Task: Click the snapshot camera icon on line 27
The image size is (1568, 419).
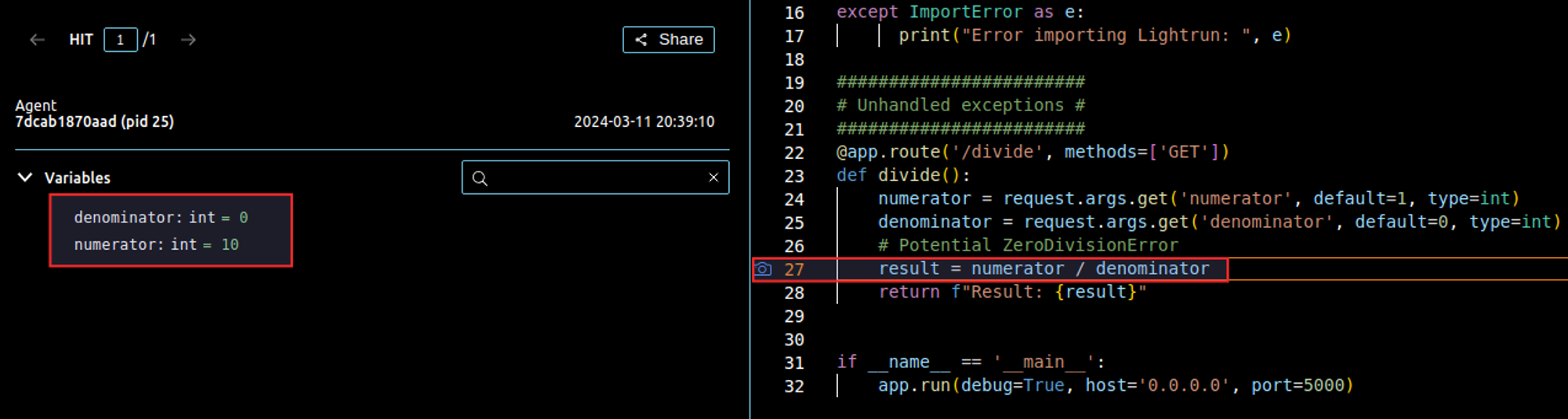Action: click(763, 269)
